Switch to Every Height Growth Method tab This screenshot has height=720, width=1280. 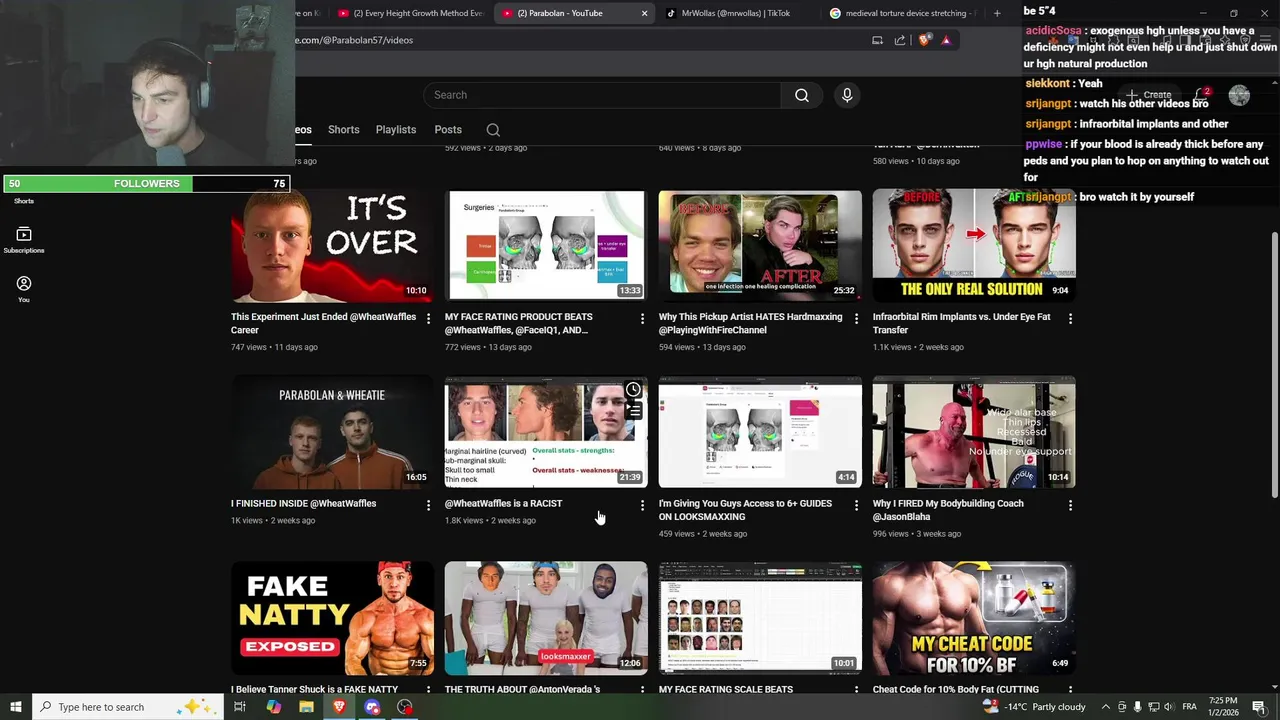click(x=410, y=13)
